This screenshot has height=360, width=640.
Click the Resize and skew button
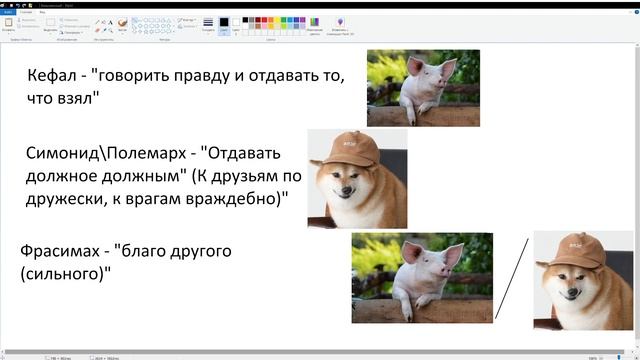74,27
